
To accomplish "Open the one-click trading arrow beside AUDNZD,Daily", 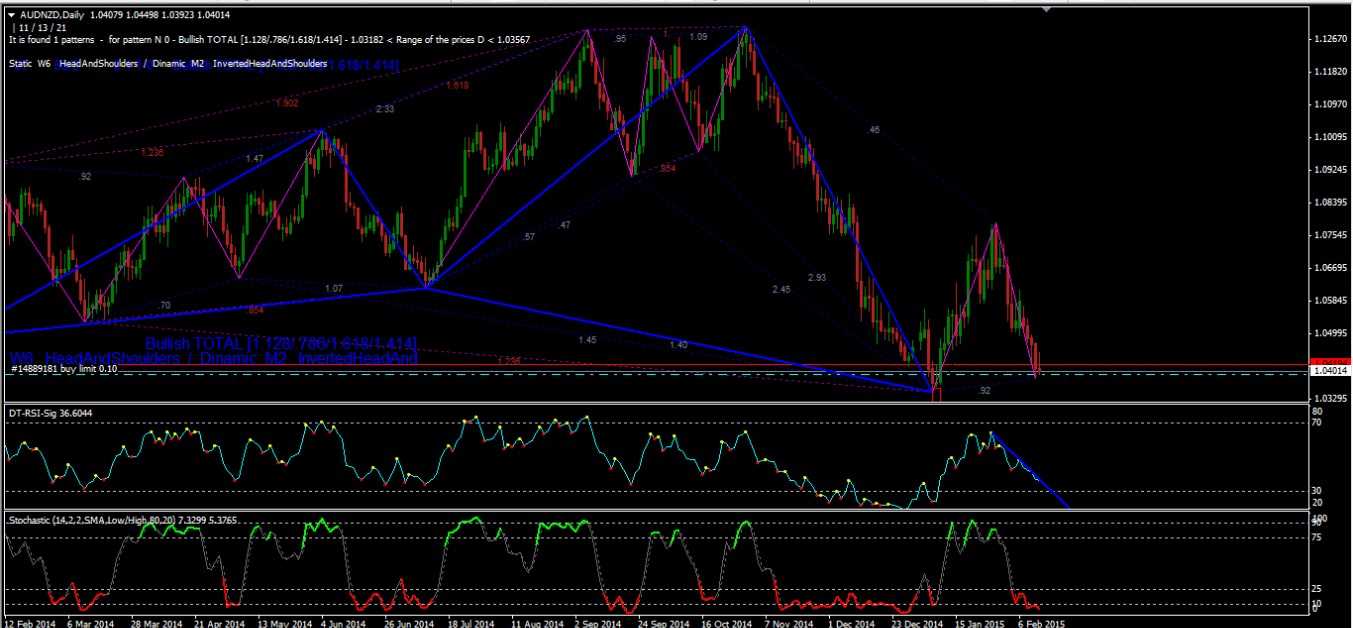I will tap(12, 15).
